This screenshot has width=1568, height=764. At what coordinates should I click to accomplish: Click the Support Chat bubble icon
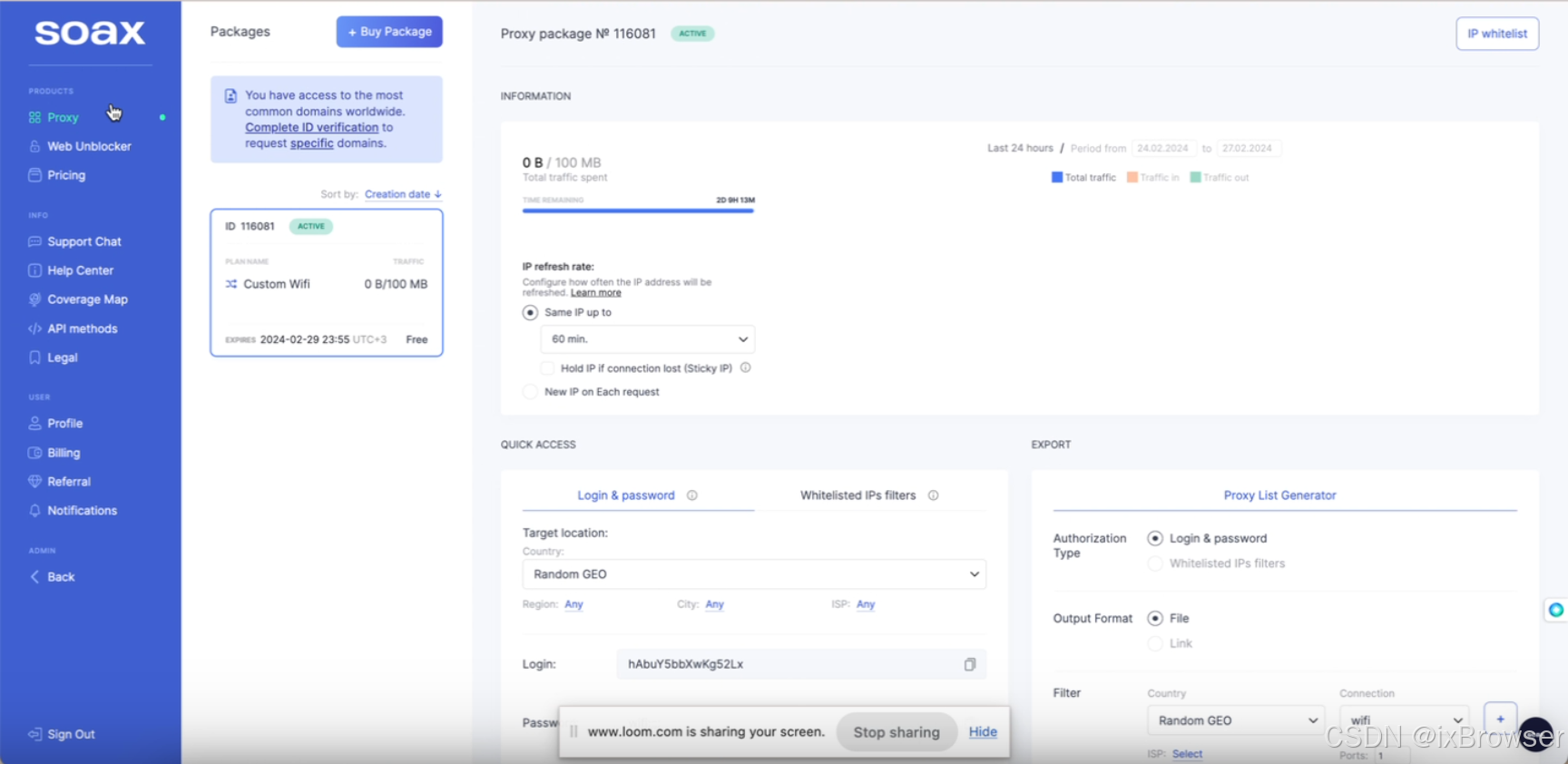pyautogui.click(x=34, y=241)
